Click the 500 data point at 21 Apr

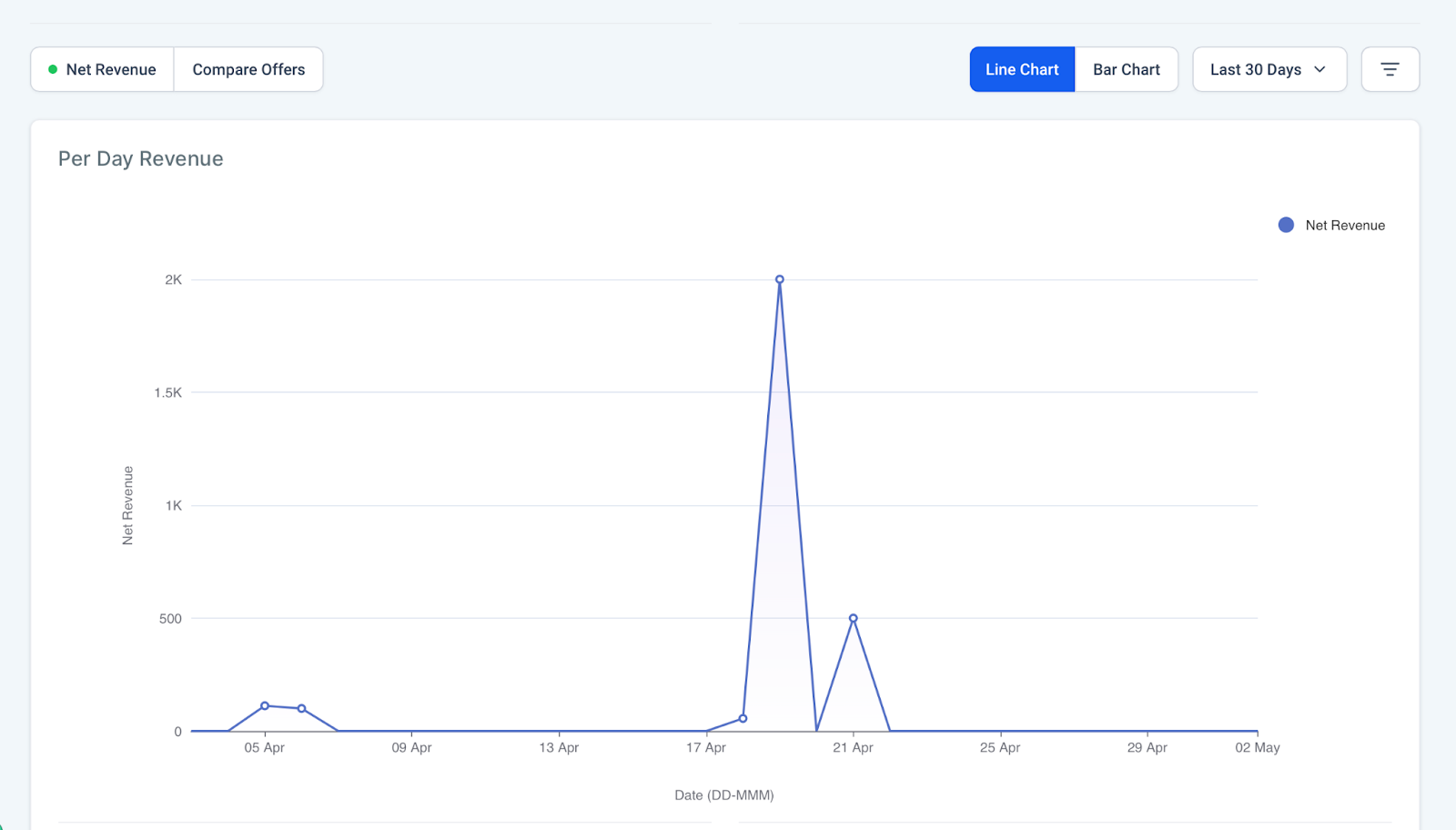coord(854,618)
